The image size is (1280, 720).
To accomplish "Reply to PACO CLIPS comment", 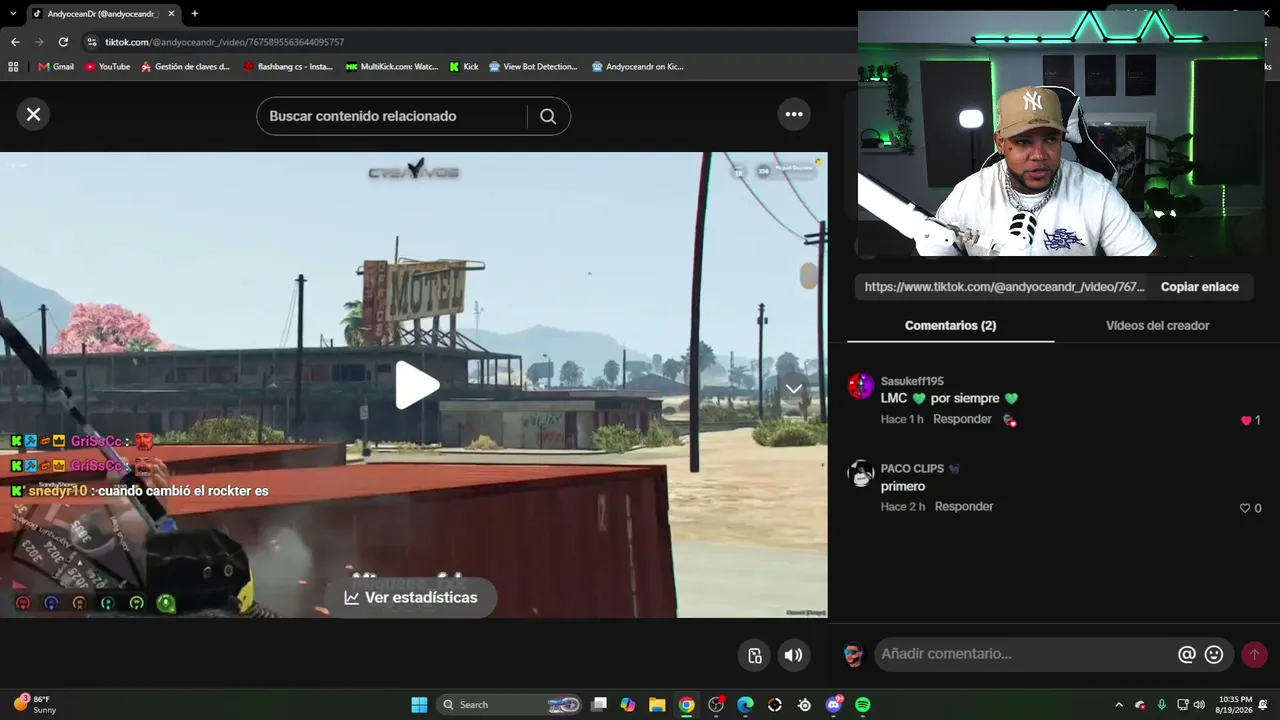I will 964,507.
